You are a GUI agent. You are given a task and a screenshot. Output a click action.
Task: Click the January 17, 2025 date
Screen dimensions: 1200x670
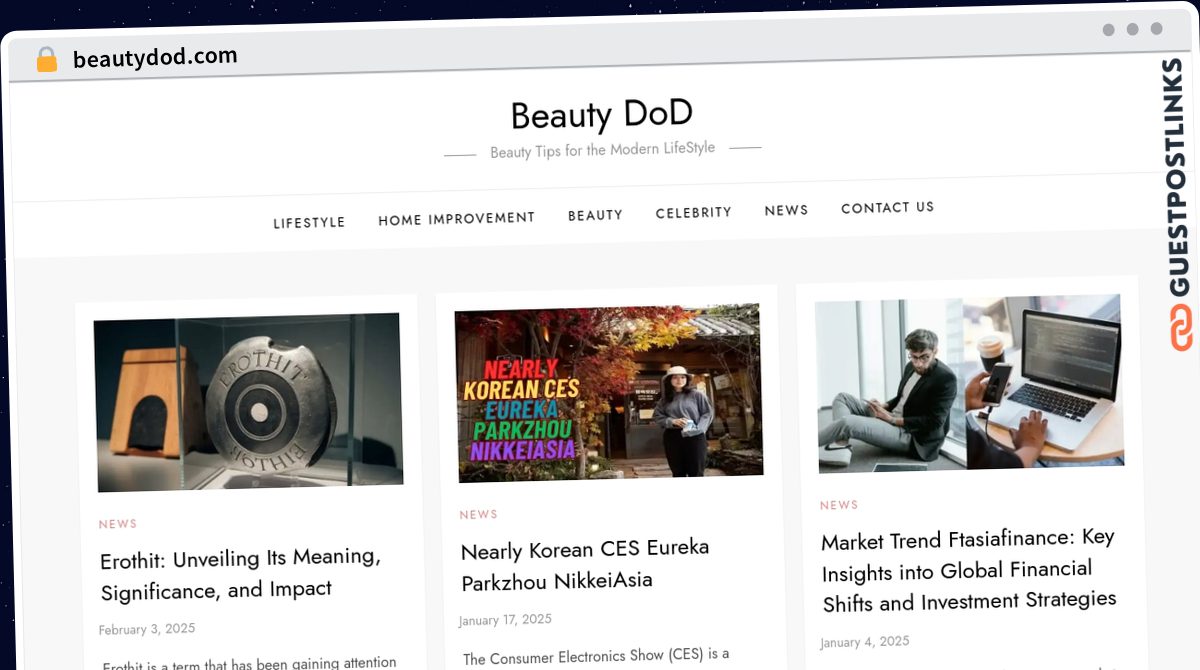tap(505, 620)
